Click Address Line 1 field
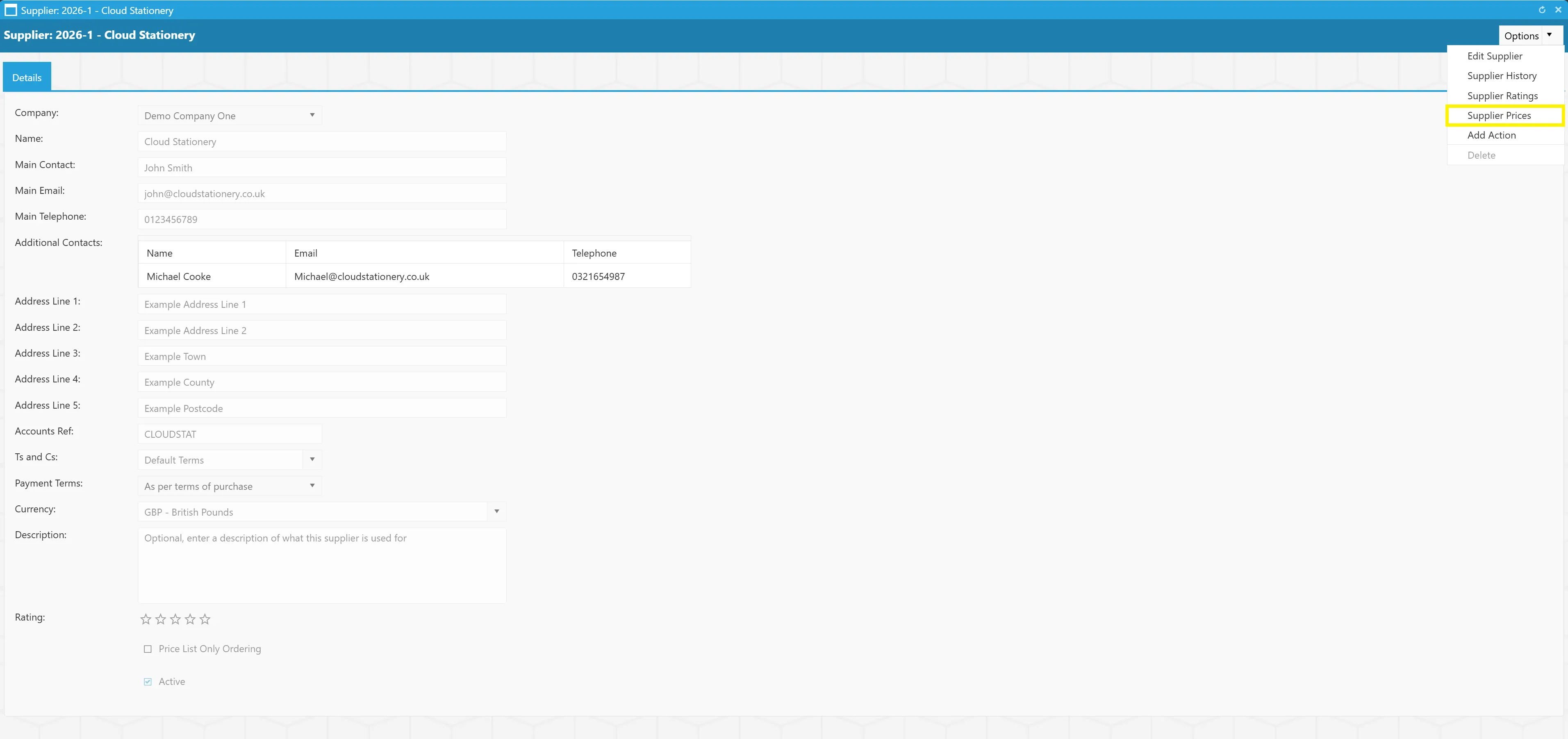 322,305
